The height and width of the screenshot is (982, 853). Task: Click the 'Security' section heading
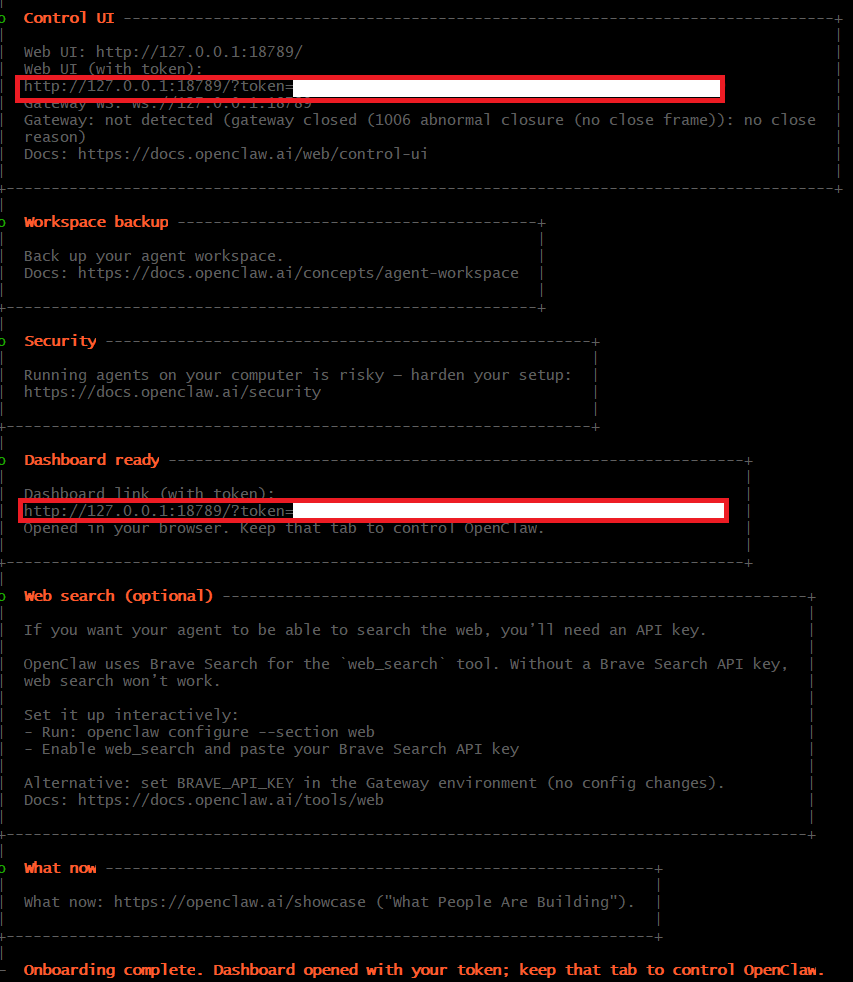(60, 341)
